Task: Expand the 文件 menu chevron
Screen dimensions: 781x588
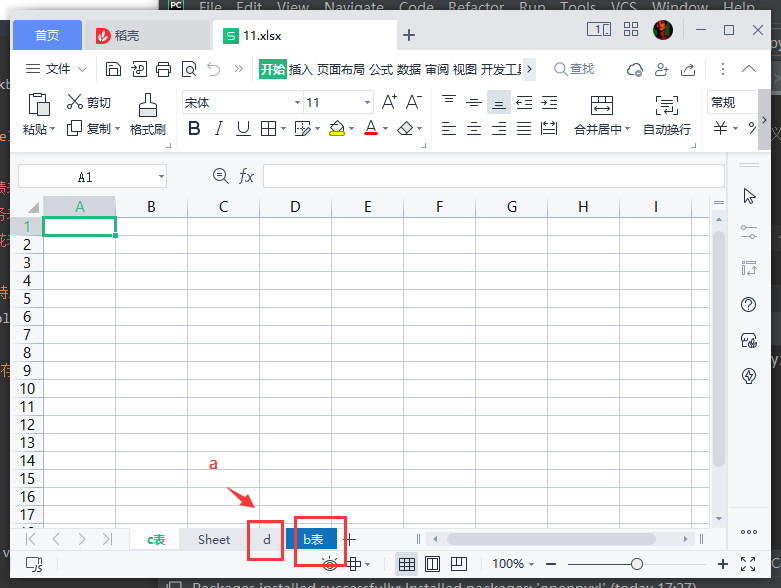Action: [83, 69]
